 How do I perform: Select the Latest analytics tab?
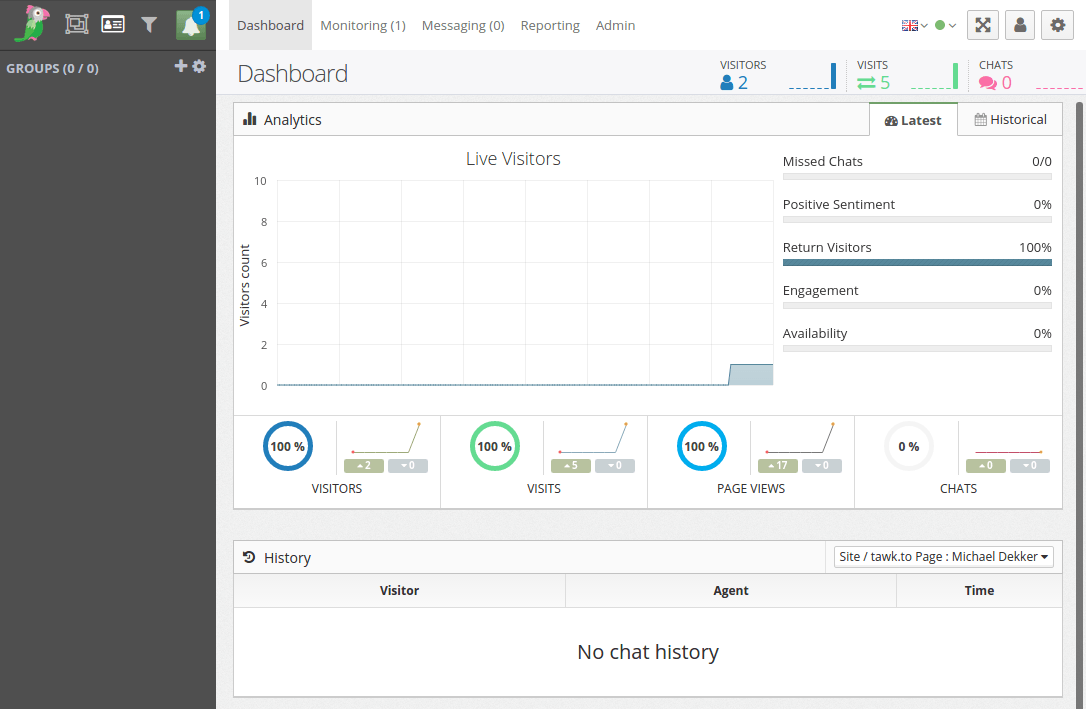click(912, 119)
